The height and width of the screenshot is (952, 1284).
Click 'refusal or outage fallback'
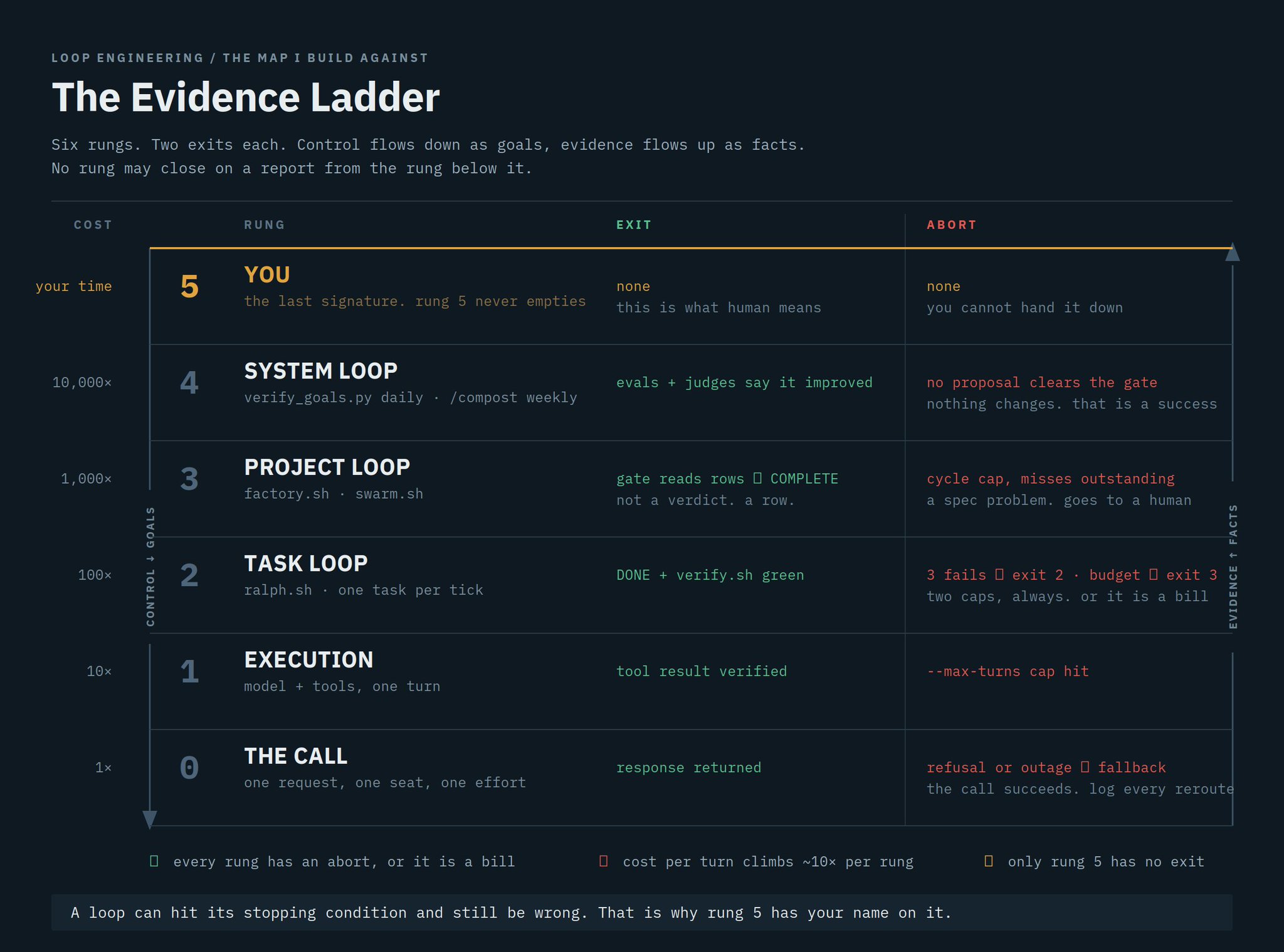(1046, 768)
